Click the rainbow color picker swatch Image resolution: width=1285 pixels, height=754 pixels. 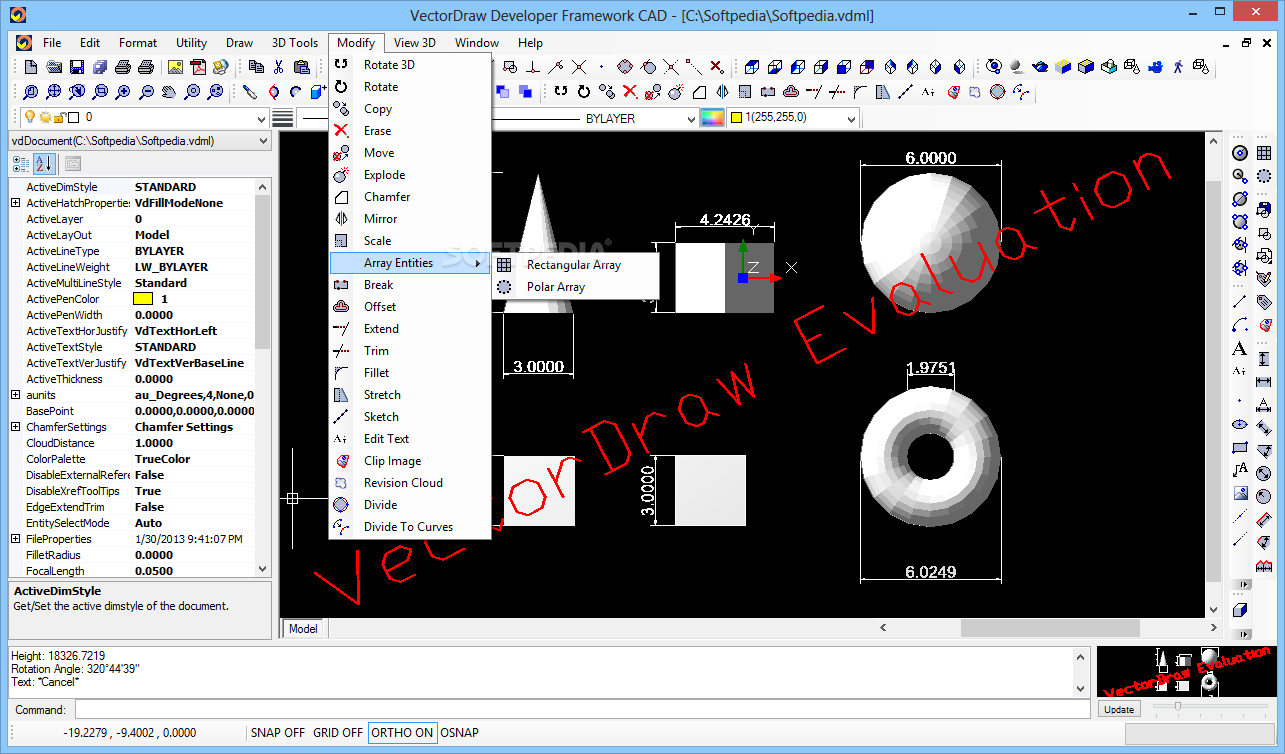click(x=712, y=118)
